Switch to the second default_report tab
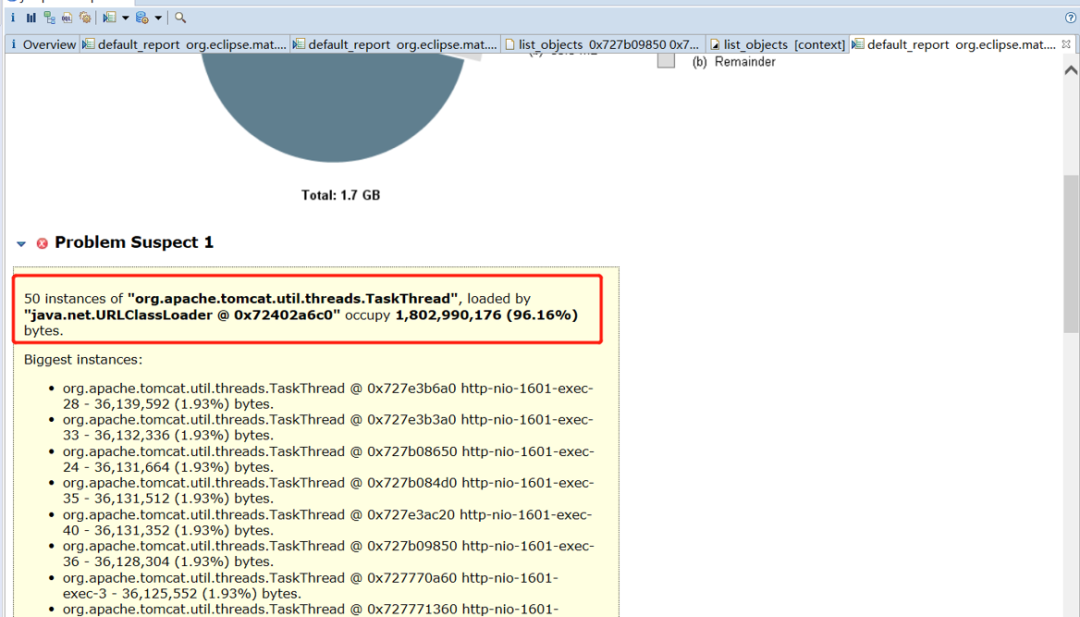 click(x=395, y=45)
